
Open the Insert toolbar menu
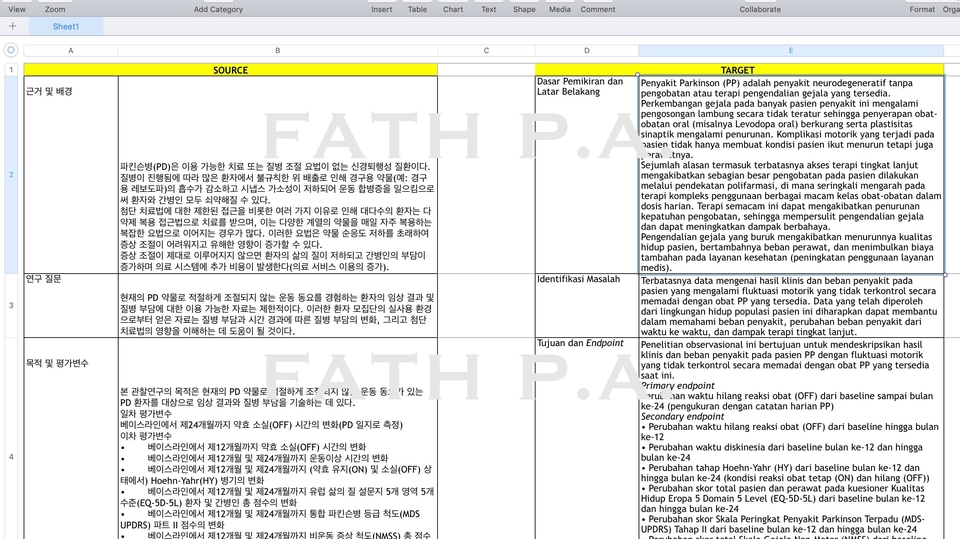pyautogui.click(x=381, y=9)
